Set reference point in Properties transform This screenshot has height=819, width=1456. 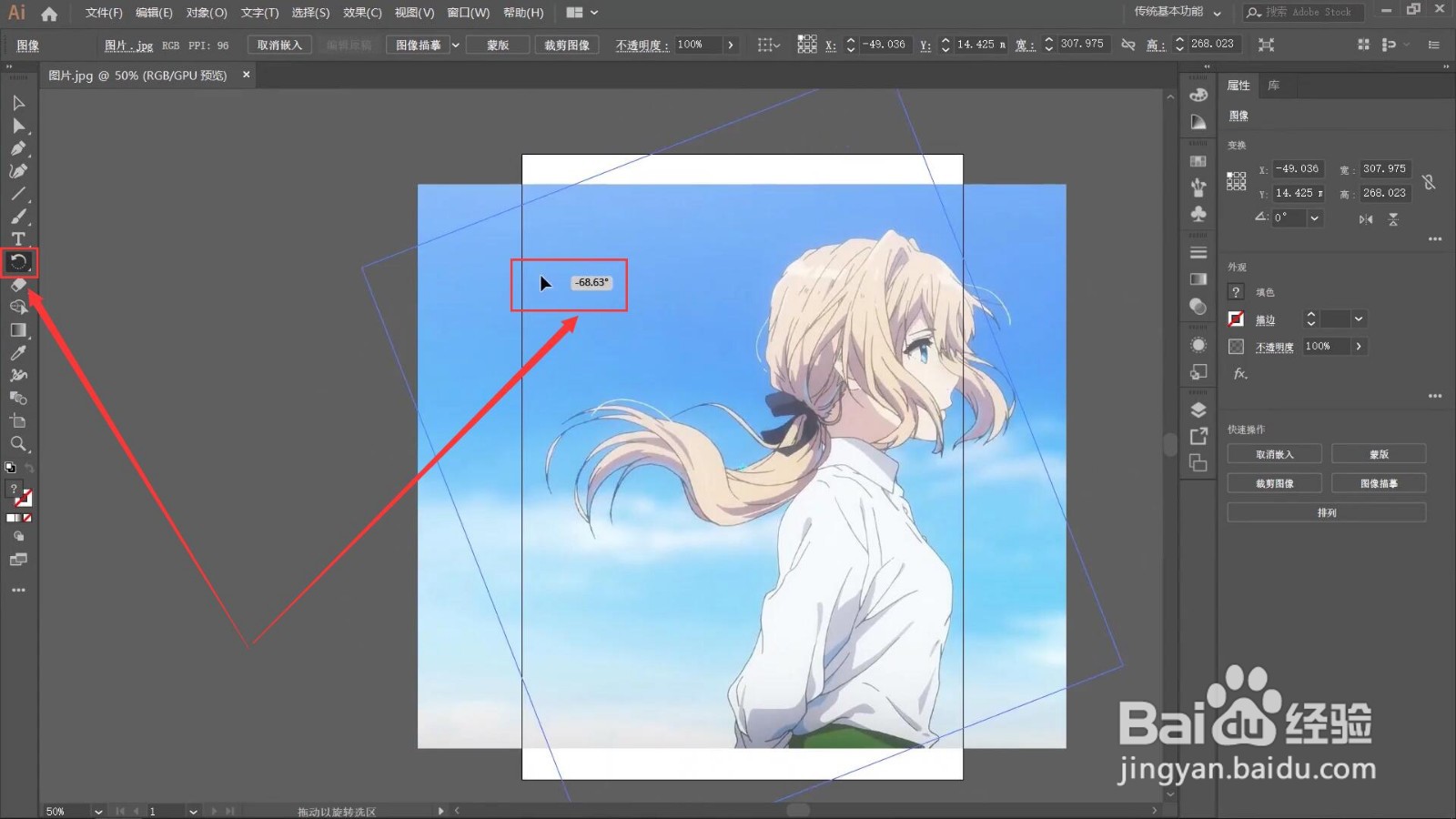(x=1236, y=181)
